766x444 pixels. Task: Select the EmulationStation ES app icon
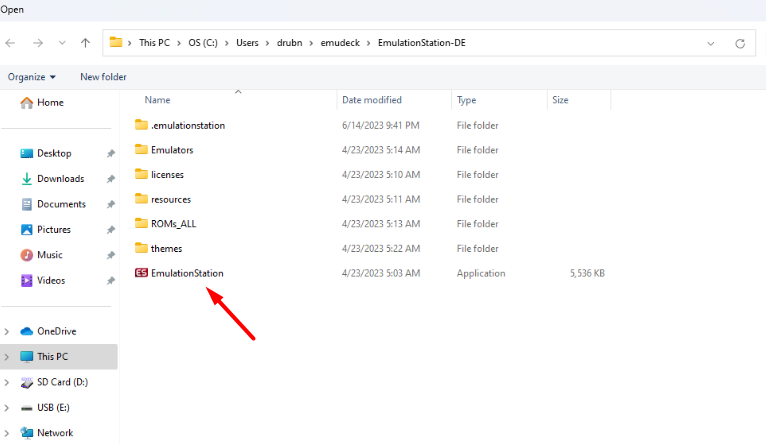coord(141,273)
